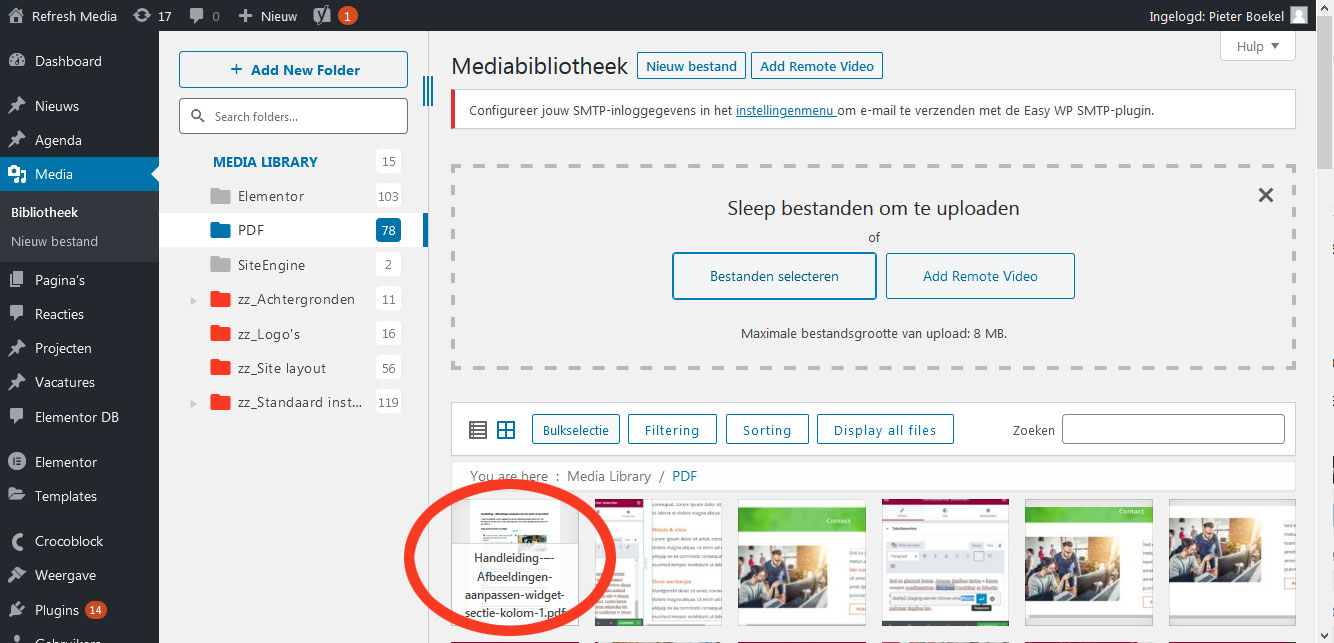
Task: Click the Bulkselectie button
Action: [576, 430]
